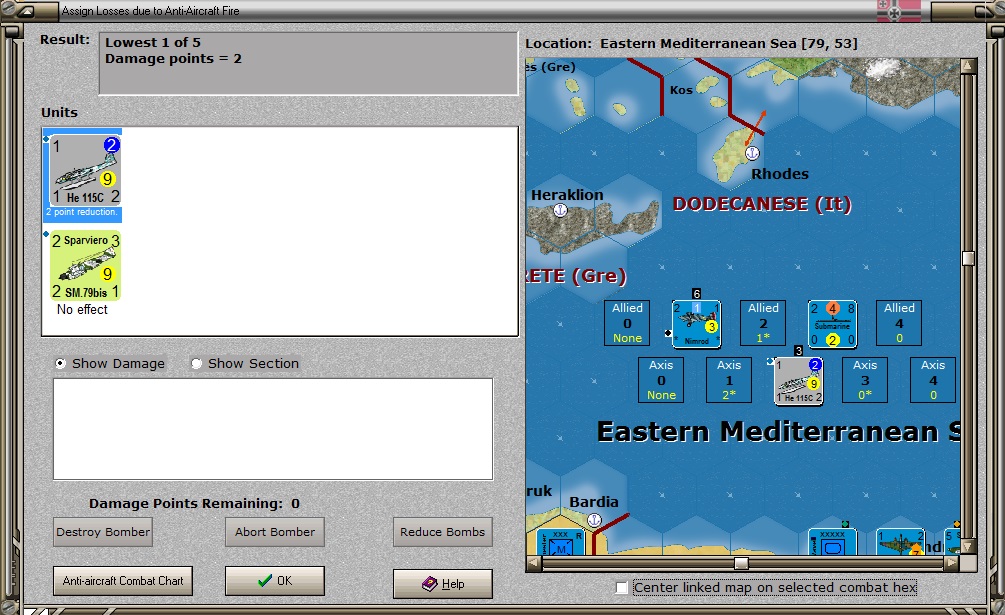Select the Allied 0 None sea box
The width and height of the screenshot is (1005, 615).
tap(627, 323)
